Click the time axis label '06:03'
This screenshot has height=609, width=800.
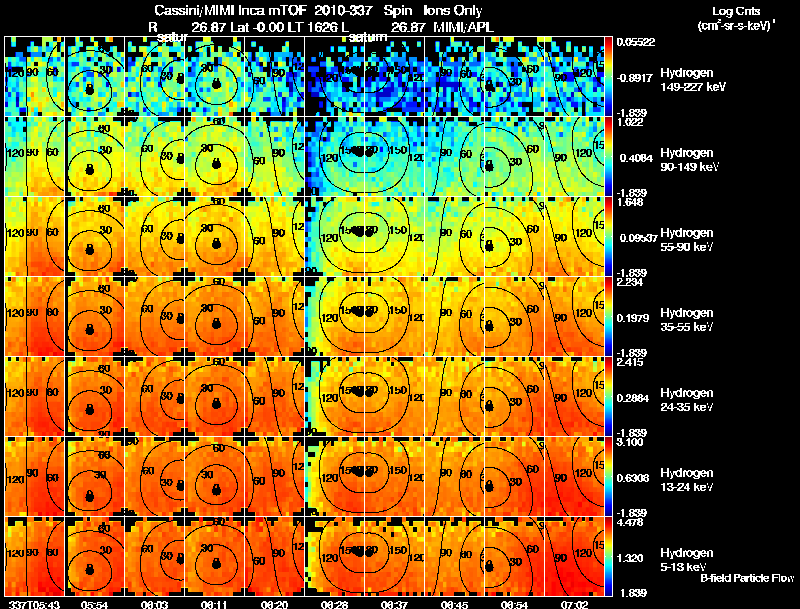point(155,605)
